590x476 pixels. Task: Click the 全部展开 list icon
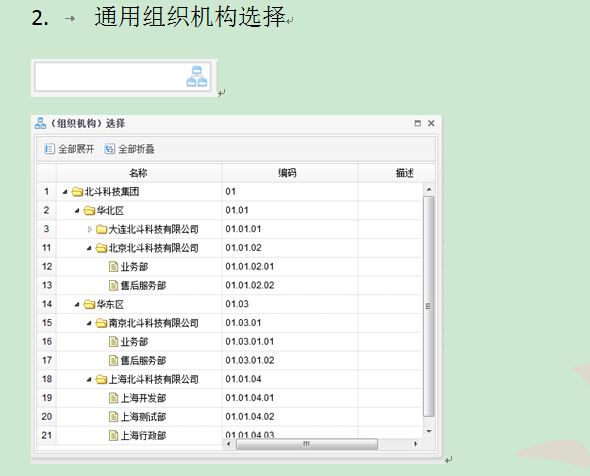(49, 149)
